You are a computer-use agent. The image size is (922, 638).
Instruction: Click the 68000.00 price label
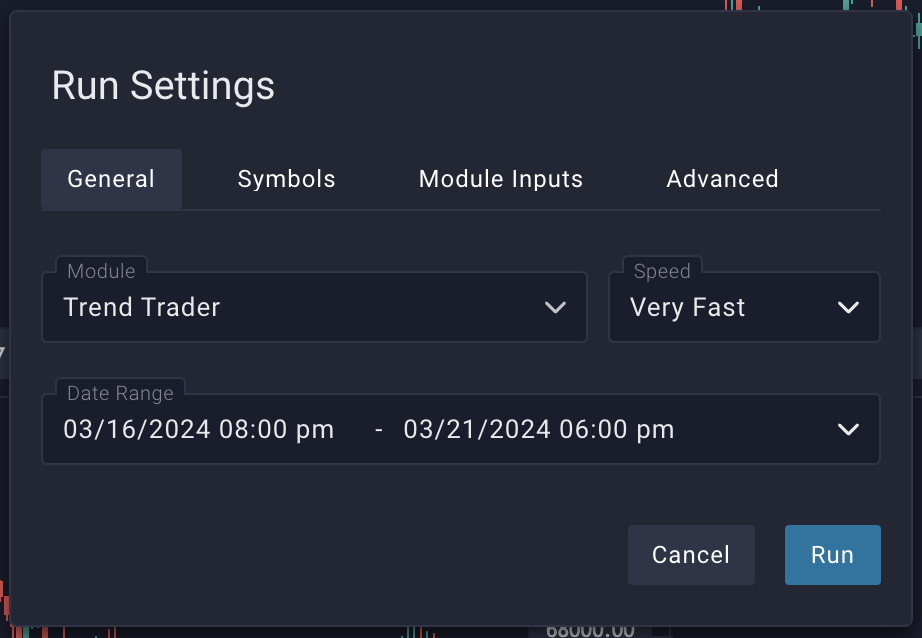tap(590, 630)
